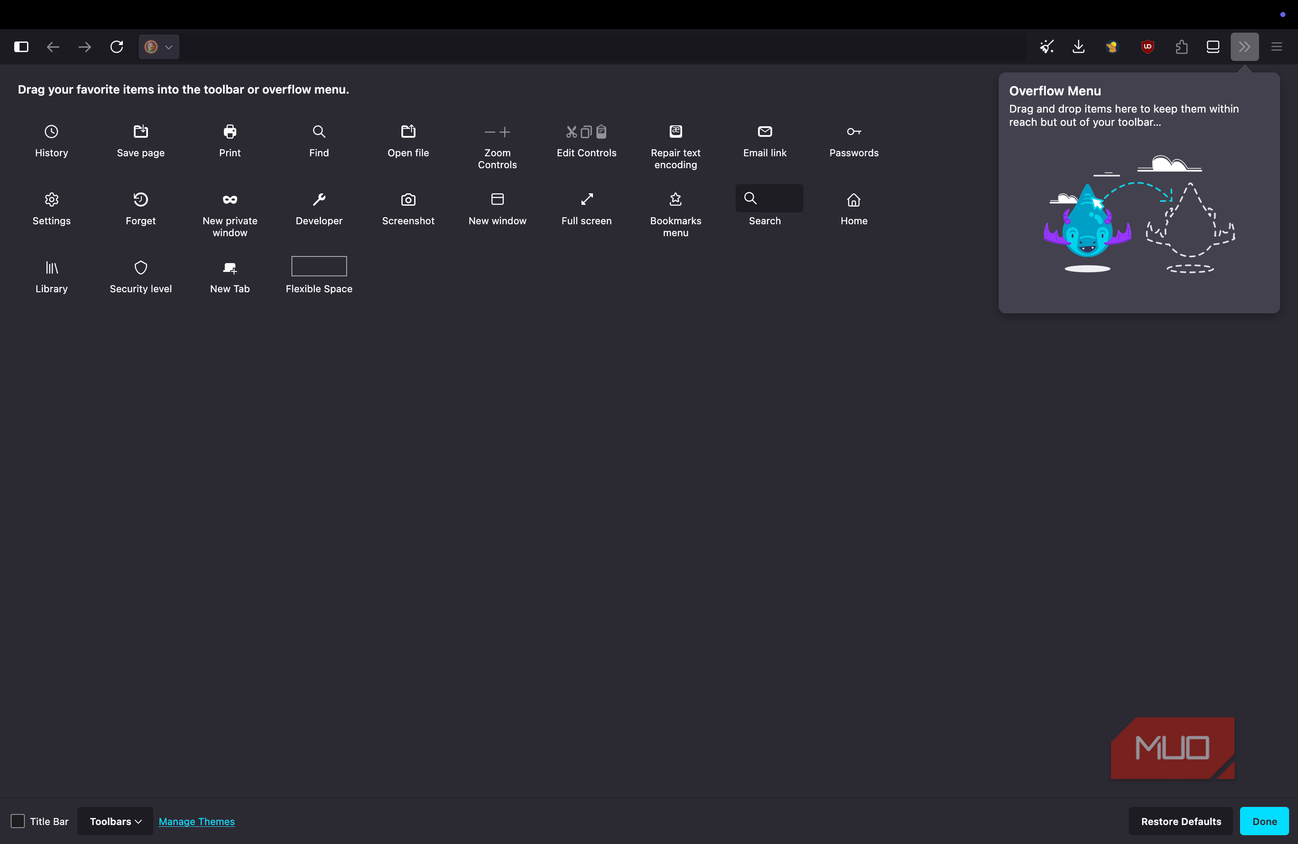Toggle the sidebar button in toolbar
The height and width of the screenshot is (844, 1298).
tap(21, 47)
